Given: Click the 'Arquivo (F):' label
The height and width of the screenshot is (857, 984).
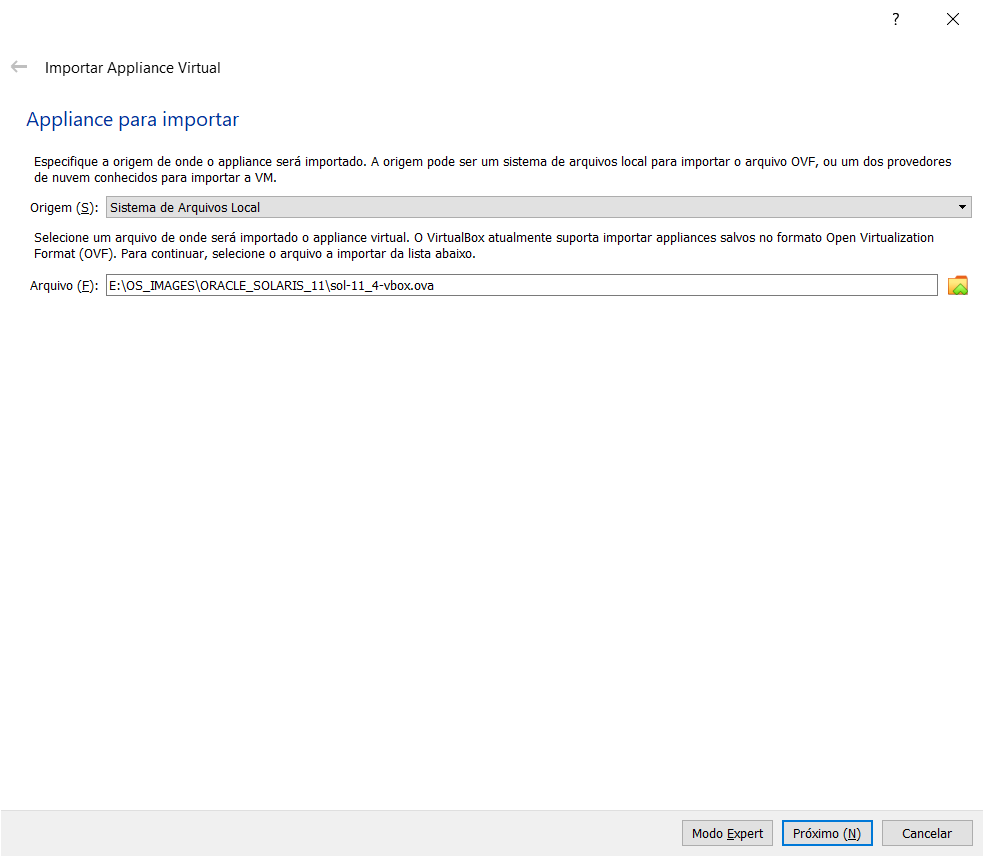Looking at the screenshot, I should coord(64,286).
